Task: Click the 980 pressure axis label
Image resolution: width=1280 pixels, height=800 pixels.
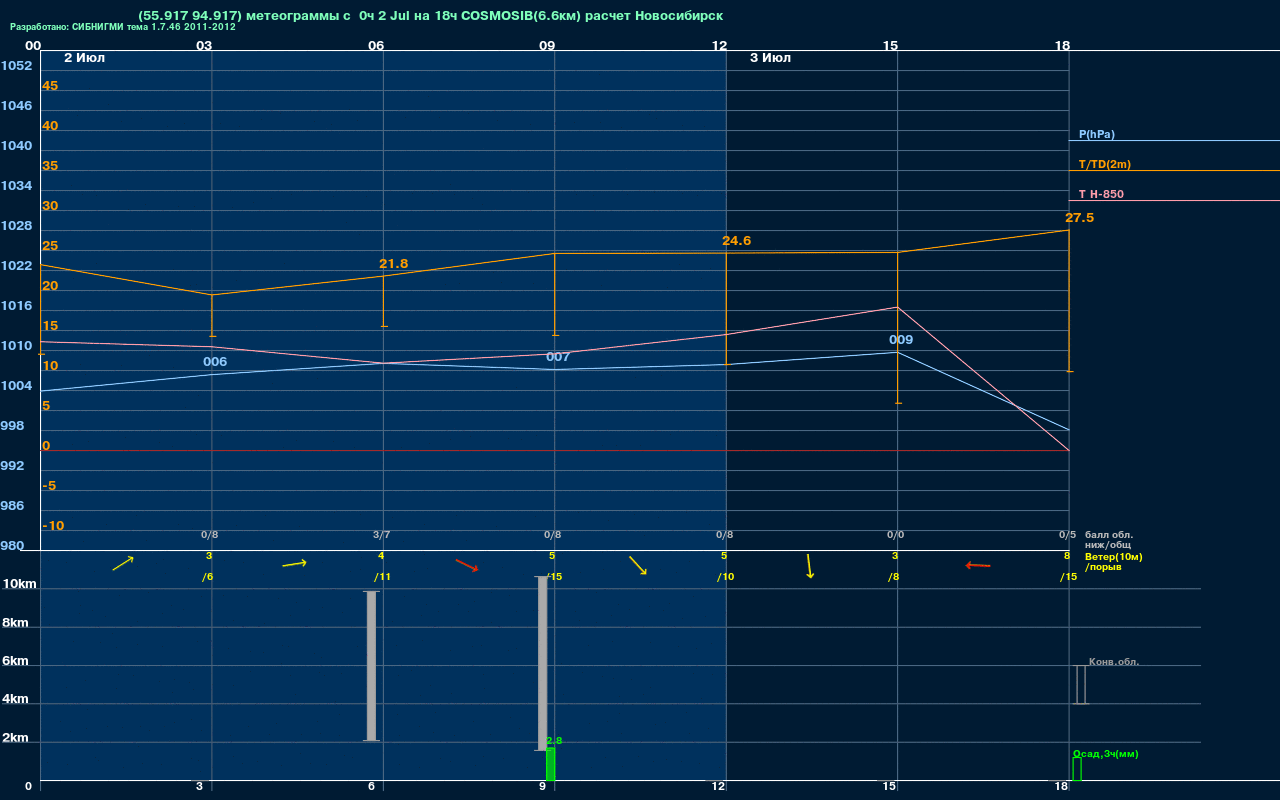Action: 12,546
